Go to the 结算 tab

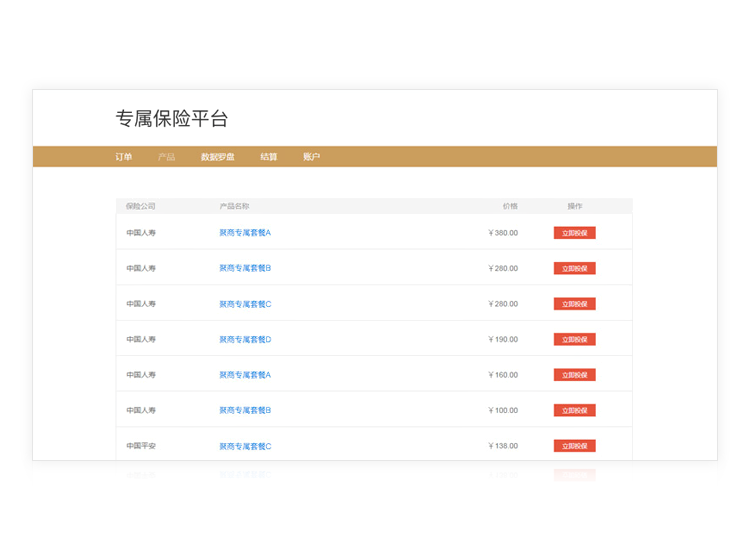coord(269,157)
